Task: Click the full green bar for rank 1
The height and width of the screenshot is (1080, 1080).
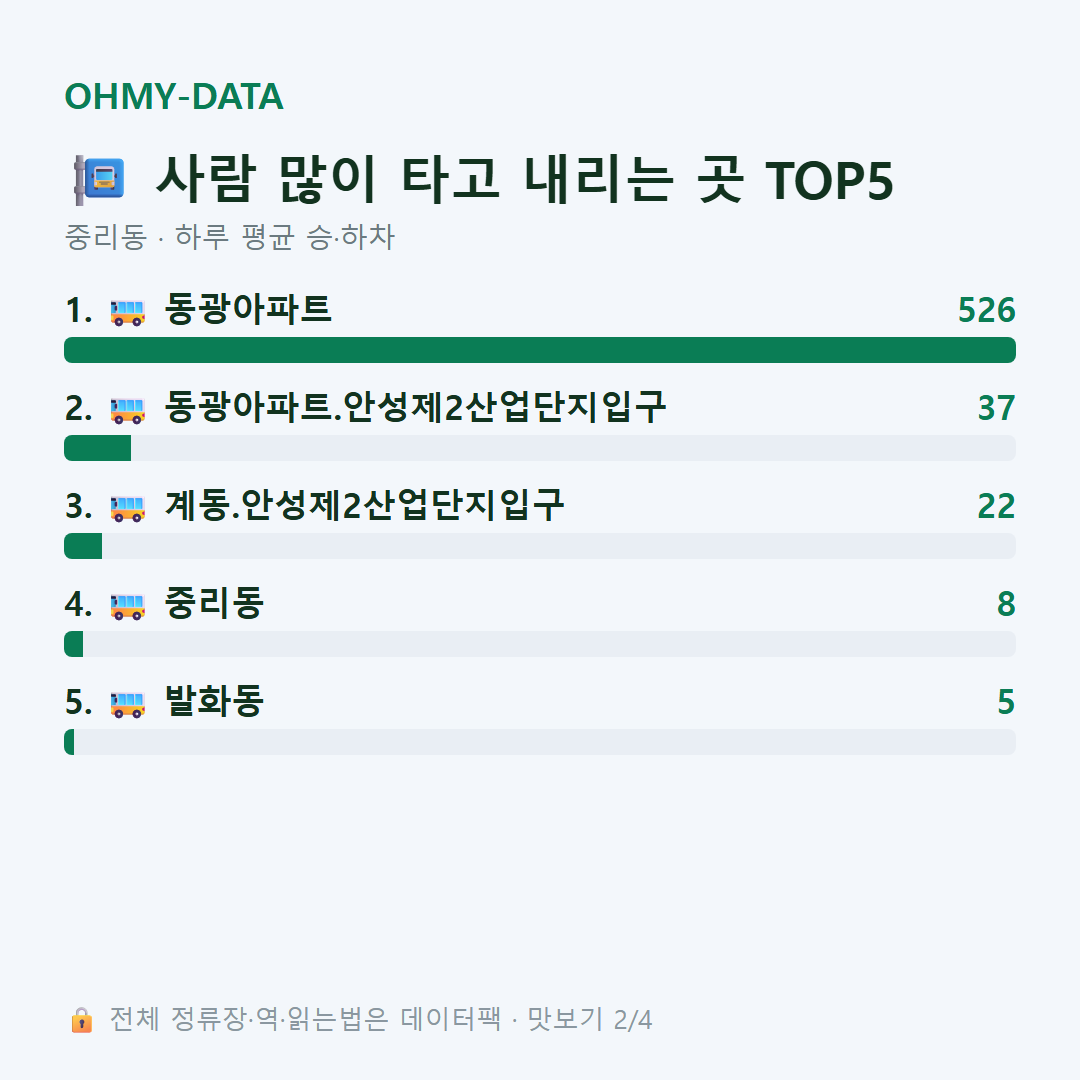Action: [x=540, y=350]
